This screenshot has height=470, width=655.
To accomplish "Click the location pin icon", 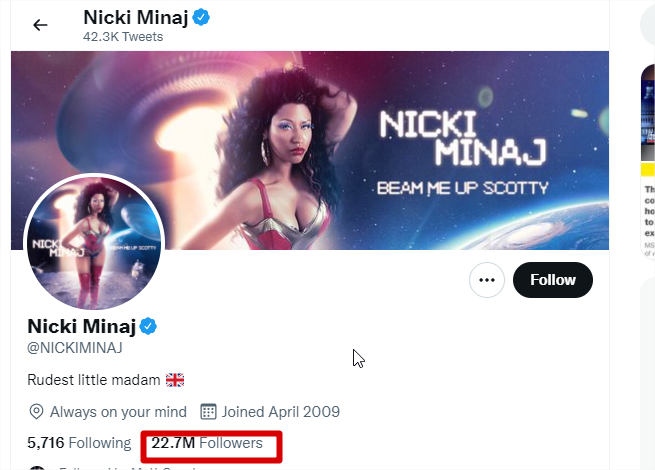I will tap(36, 412).
